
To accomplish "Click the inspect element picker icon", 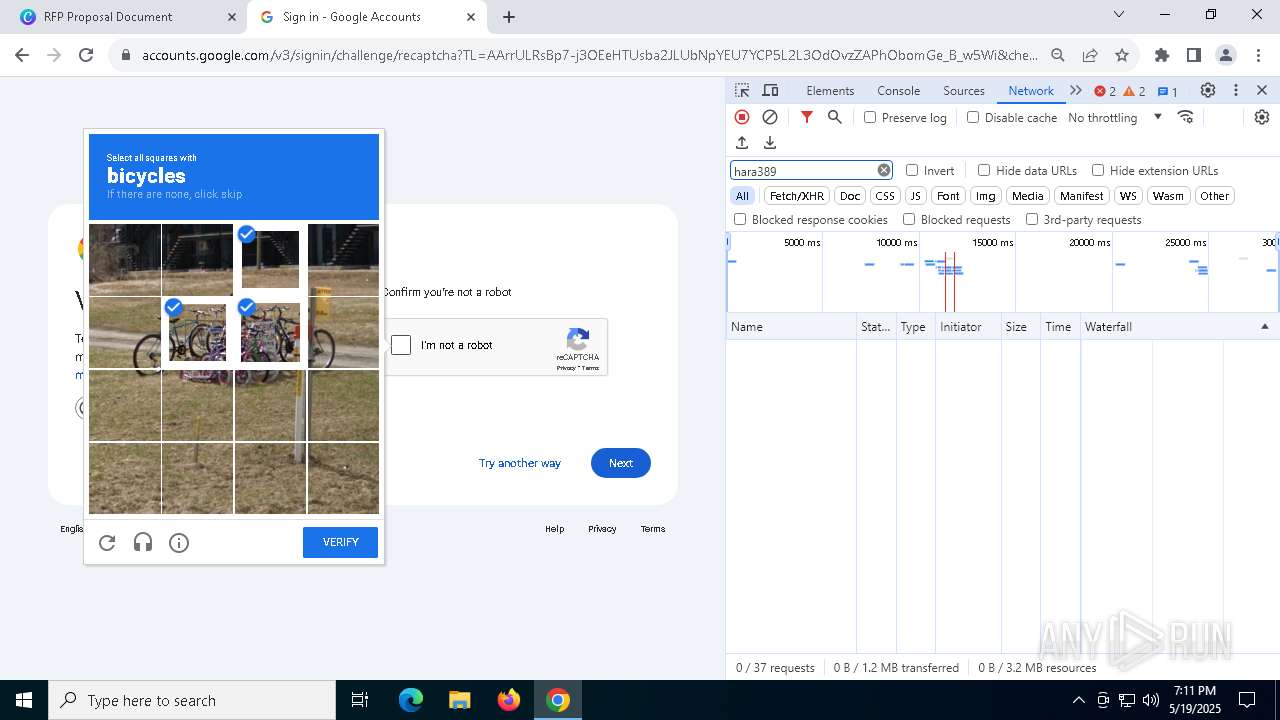I will pyautogui.click(x=742, y=90).
